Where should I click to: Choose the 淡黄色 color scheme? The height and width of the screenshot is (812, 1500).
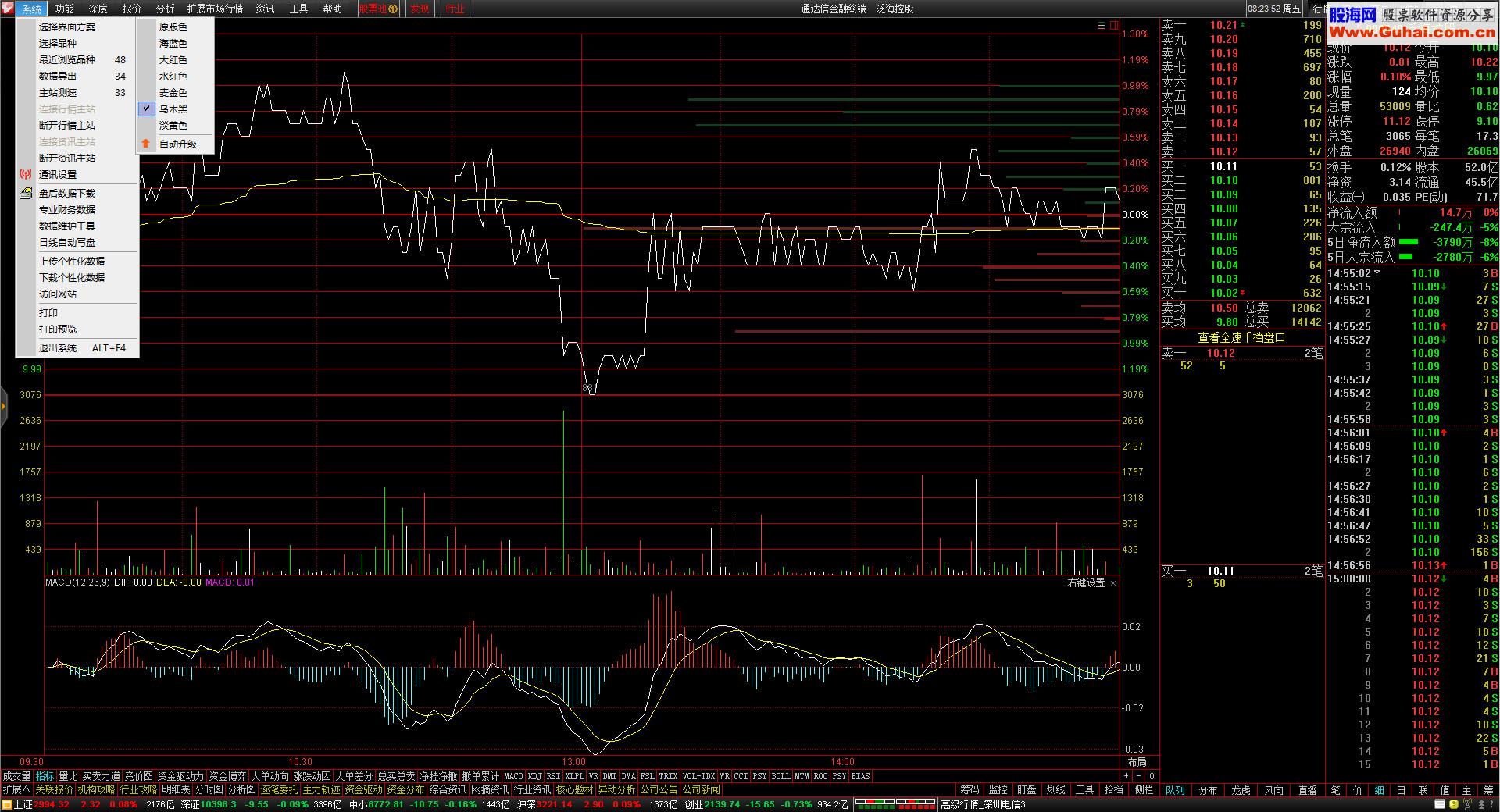[173, 125]
